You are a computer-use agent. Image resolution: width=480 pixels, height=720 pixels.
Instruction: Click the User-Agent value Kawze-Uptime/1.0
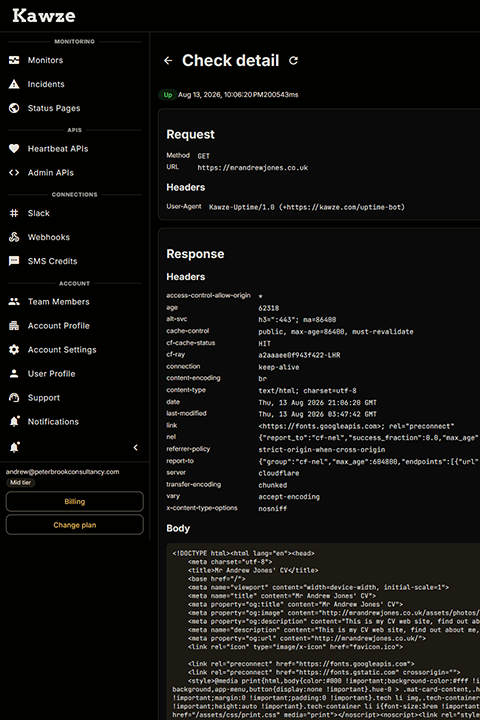click(x=307, y=207)
